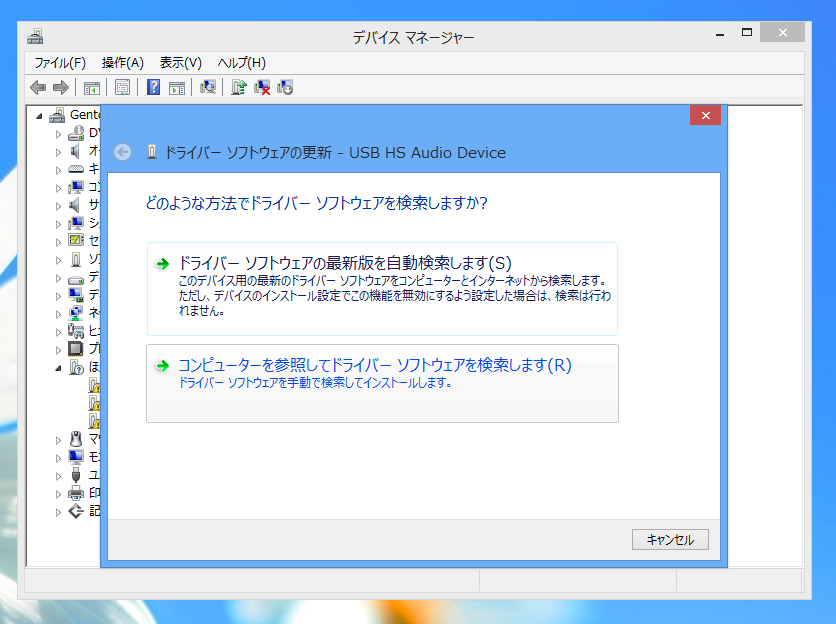
Task: Expand the オ audio category arrow
Action: pyautogui.click(x=58, y=152)
